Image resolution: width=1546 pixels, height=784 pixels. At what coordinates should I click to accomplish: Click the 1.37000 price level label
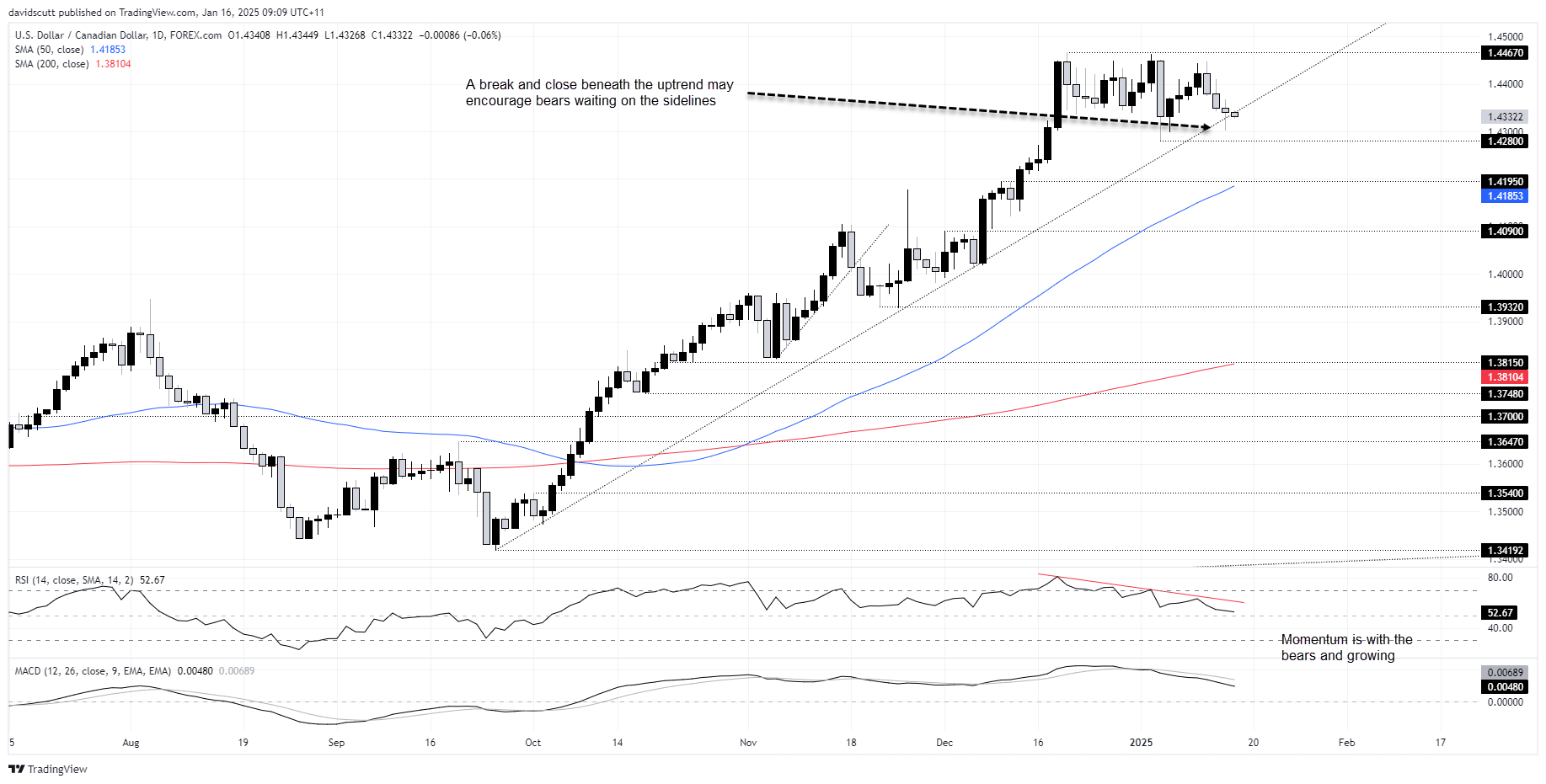(1505, 416)
